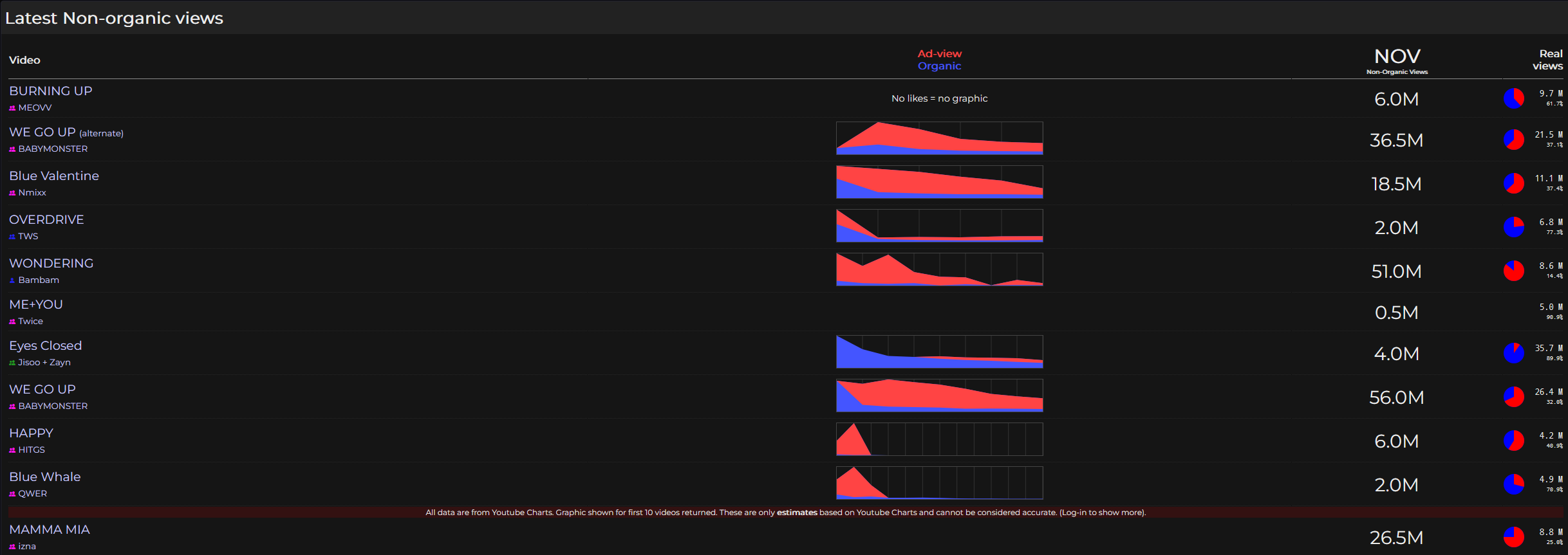Click the Video column header
Screen dimensions: 1568x555
pyautogui.click(x=24, y=60)
